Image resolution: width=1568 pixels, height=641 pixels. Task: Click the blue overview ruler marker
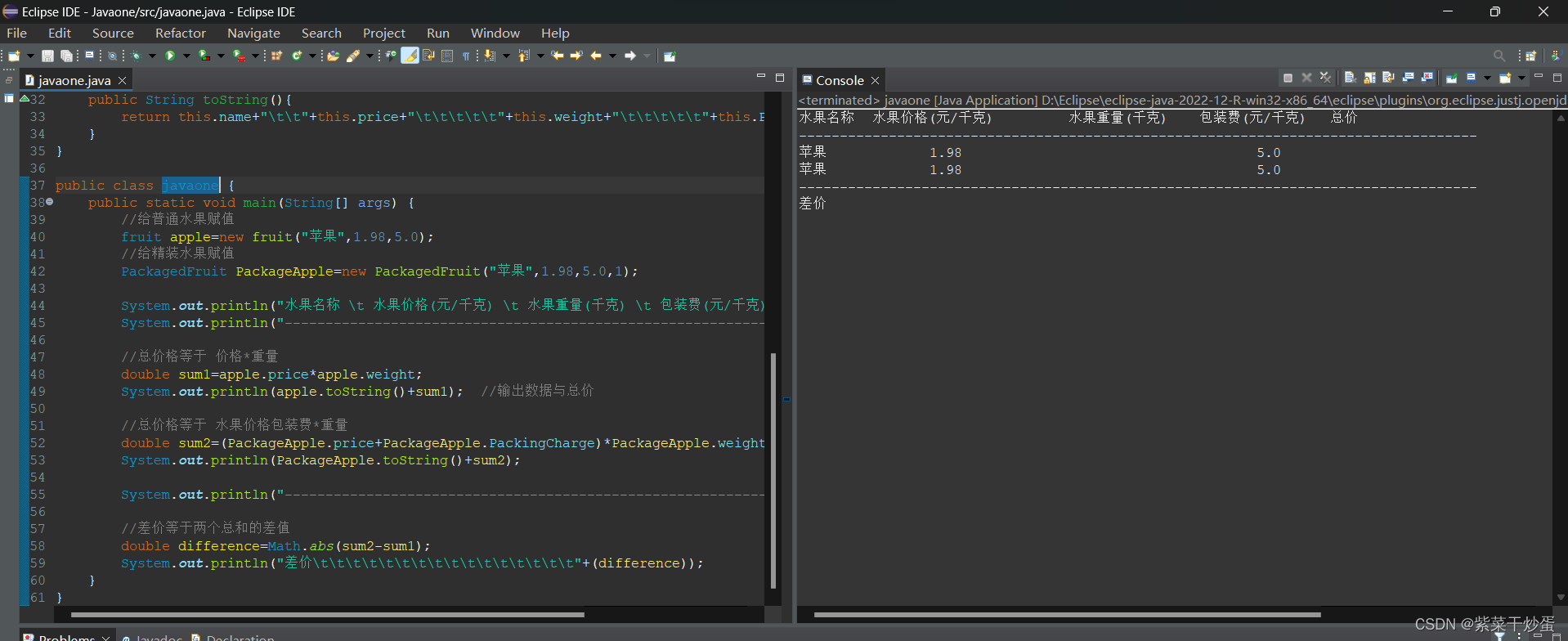[x=786, y=400]
